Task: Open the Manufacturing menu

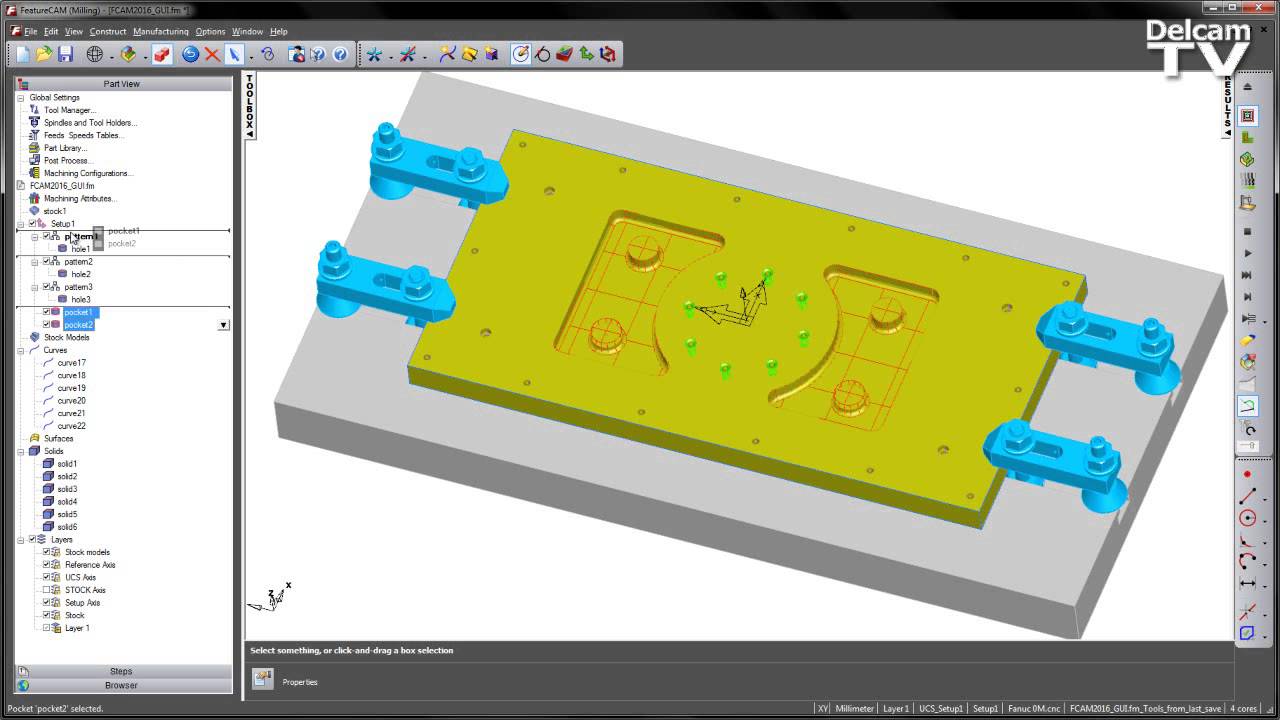Action: pos(161,32)
